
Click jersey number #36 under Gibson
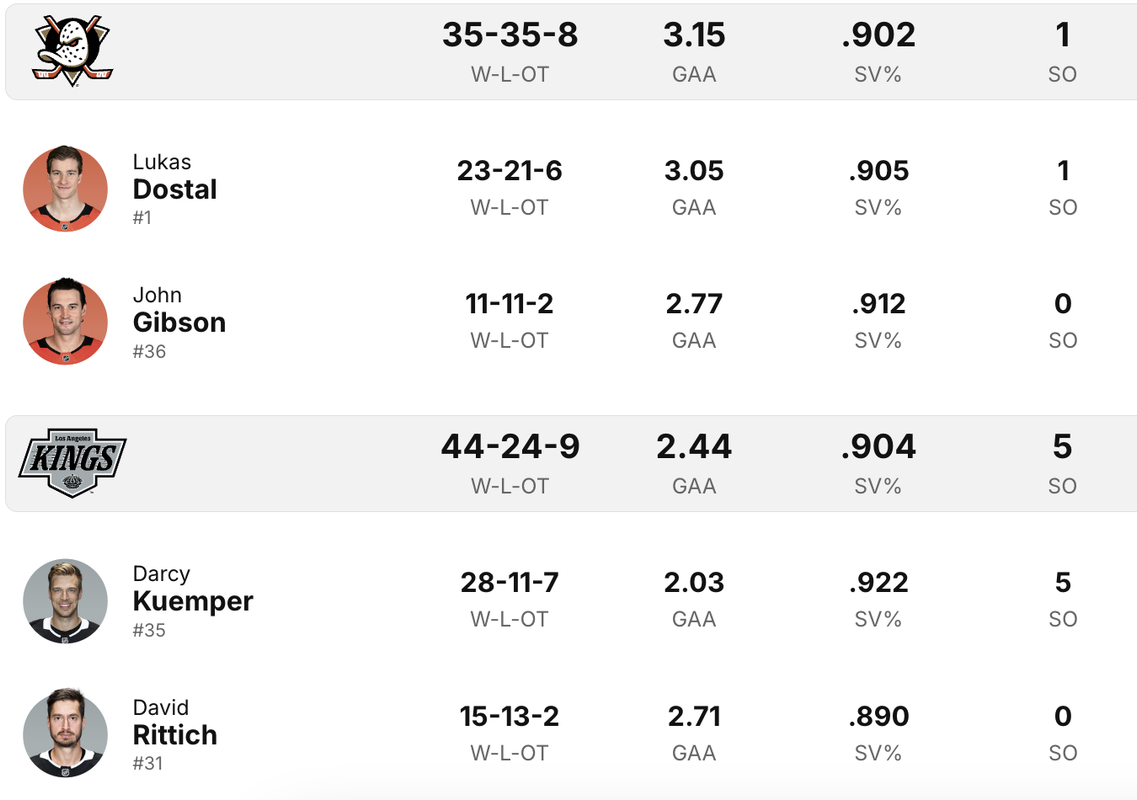[x=149, y=352]
